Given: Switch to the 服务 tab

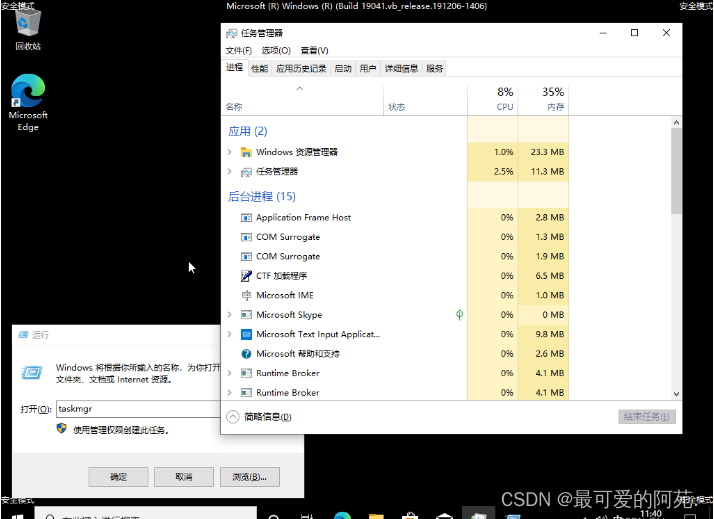Looking at the screenshot, I should click(434, 69).
